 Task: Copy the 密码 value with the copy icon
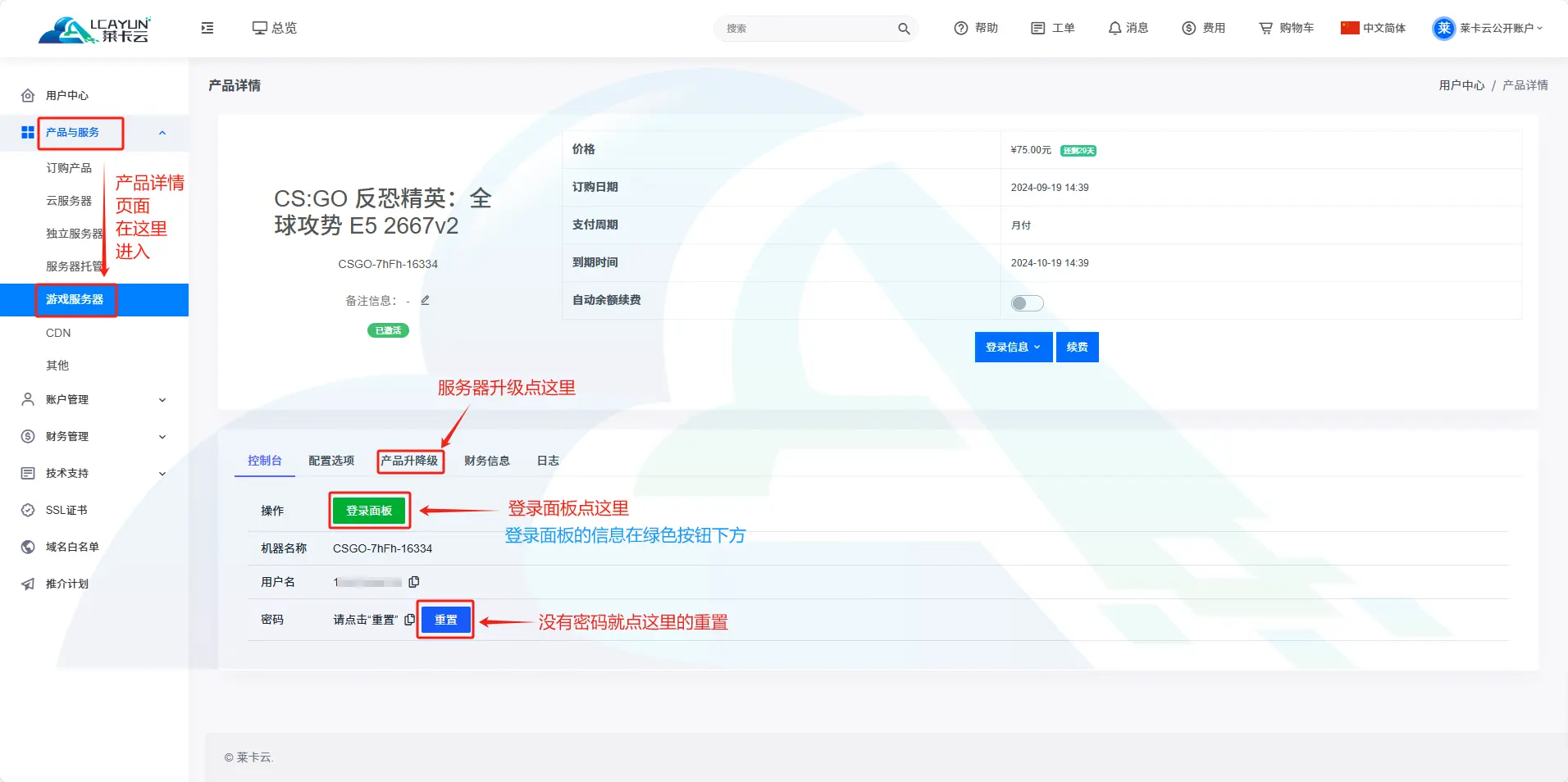point(409,620)
